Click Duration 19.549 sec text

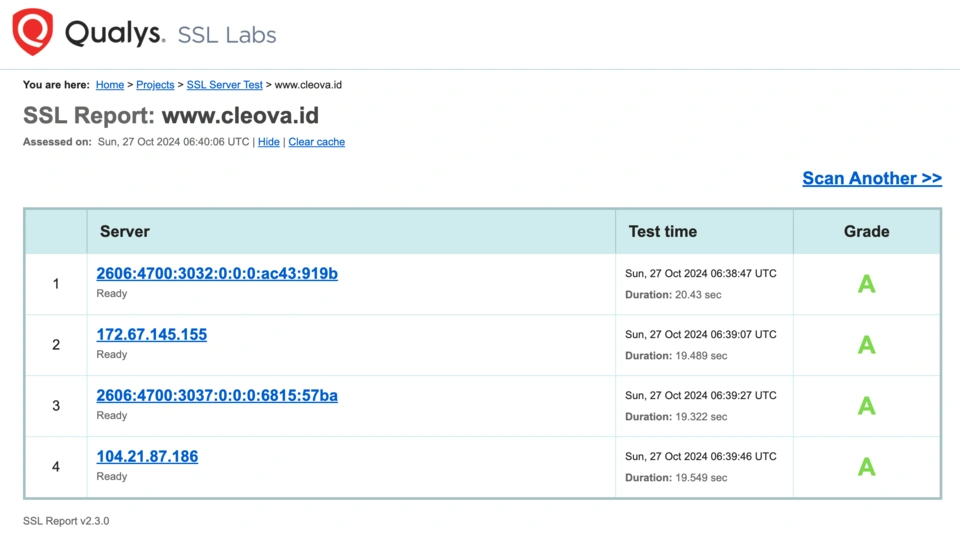676,478
